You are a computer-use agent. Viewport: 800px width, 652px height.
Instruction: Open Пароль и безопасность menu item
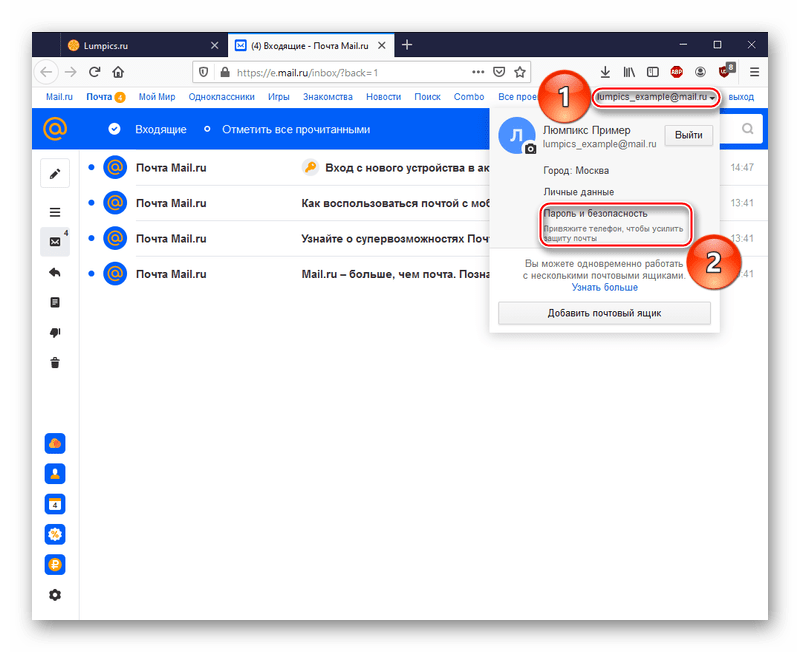pyautogui.click(x=595, y=213)
